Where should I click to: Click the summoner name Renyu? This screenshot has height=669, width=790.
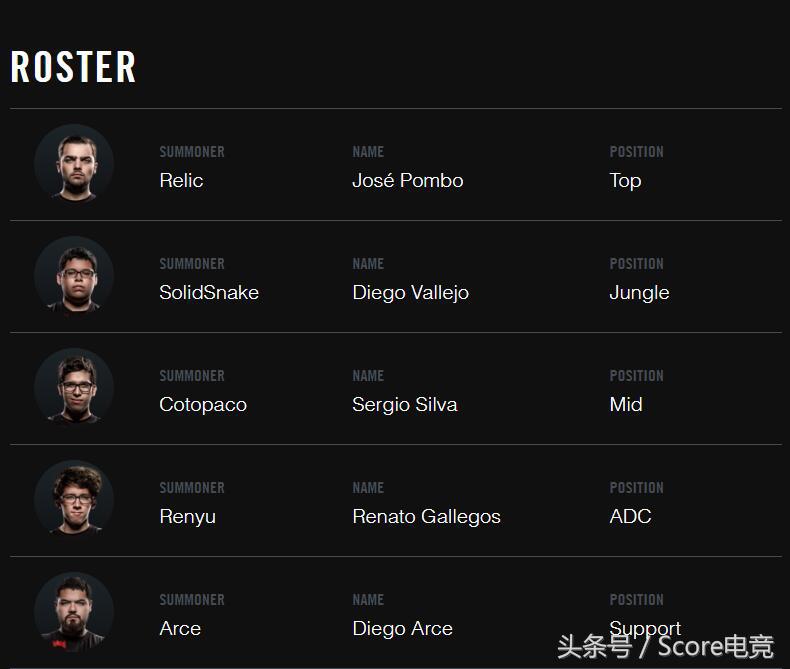tap(187, 517)
